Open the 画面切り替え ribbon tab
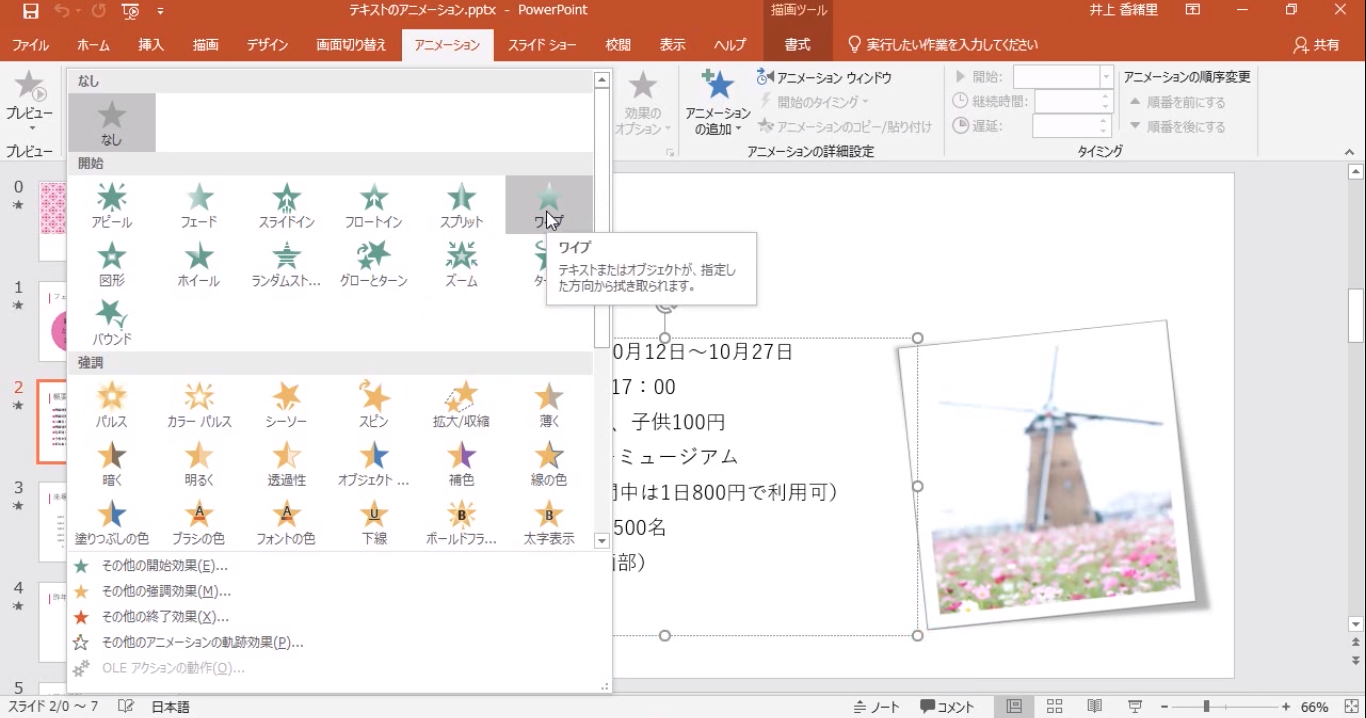Image resolution: width=1366 pixels, height=718 pixels. point(351,45)
